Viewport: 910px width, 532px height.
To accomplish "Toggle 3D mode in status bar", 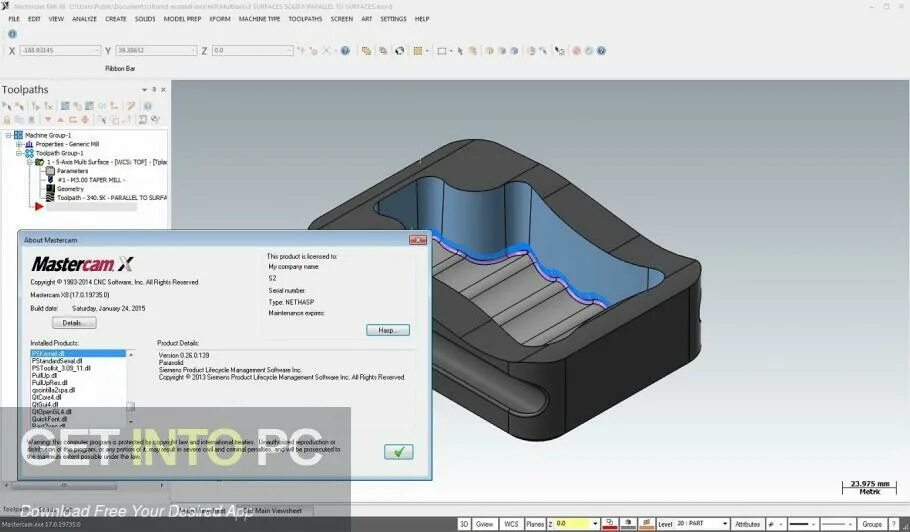I will [464, 524].
